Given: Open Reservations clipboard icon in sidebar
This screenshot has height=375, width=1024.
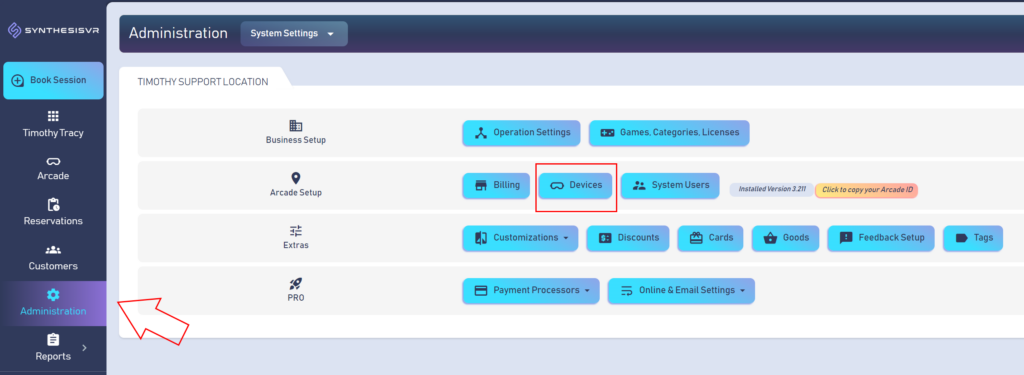Looking at the screenshot, I should coord(53,205).
